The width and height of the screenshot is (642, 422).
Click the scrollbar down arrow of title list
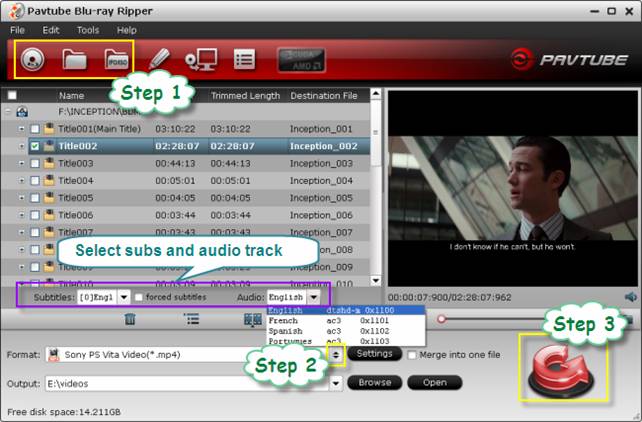pos(375,280)
